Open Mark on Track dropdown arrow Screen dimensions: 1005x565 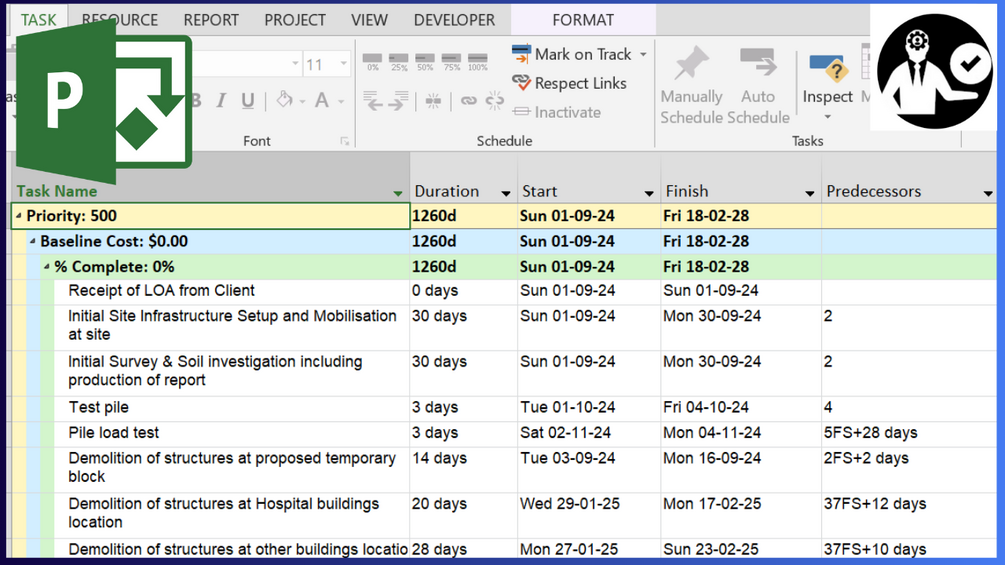click(643, 54)
